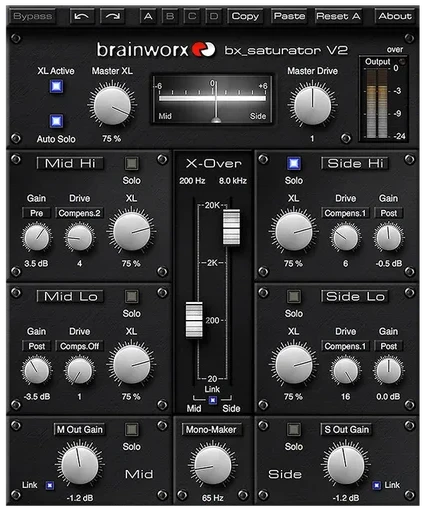Click the undo arrow button
425x511 pixels.
coord(82,16)
